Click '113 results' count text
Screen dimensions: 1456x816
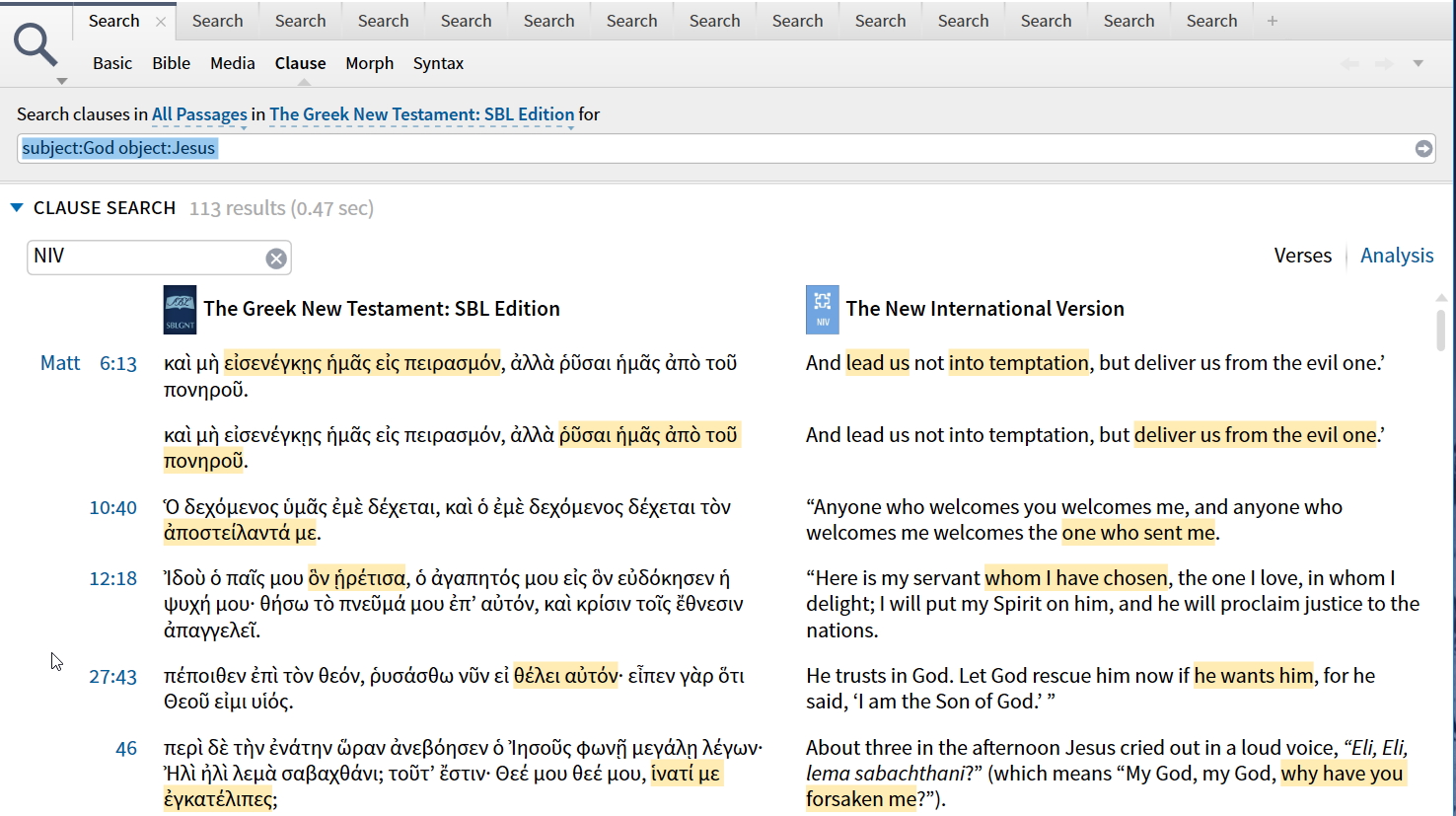(x=238, y=208)
